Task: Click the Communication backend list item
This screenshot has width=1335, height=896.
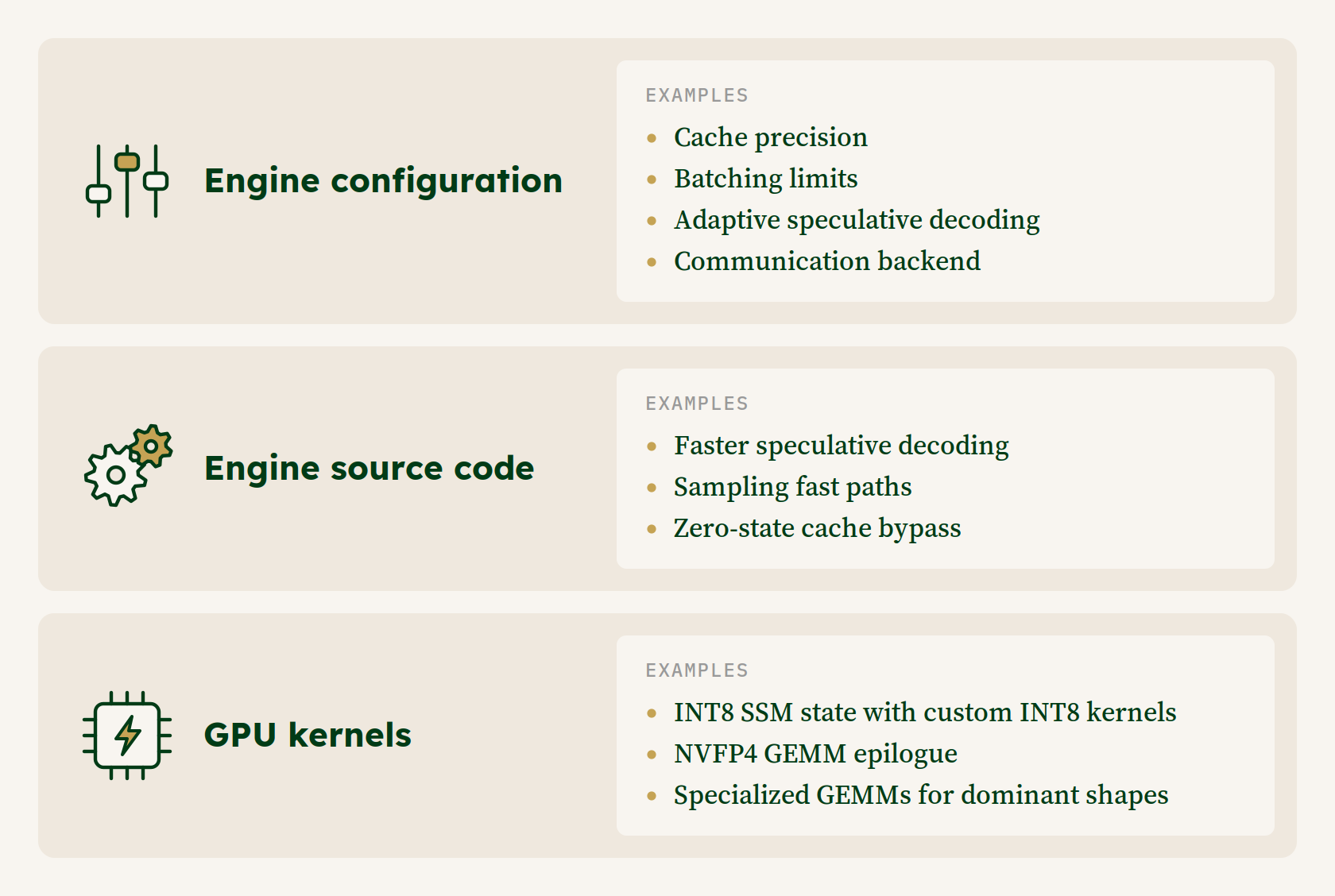Action: point(826,261)
